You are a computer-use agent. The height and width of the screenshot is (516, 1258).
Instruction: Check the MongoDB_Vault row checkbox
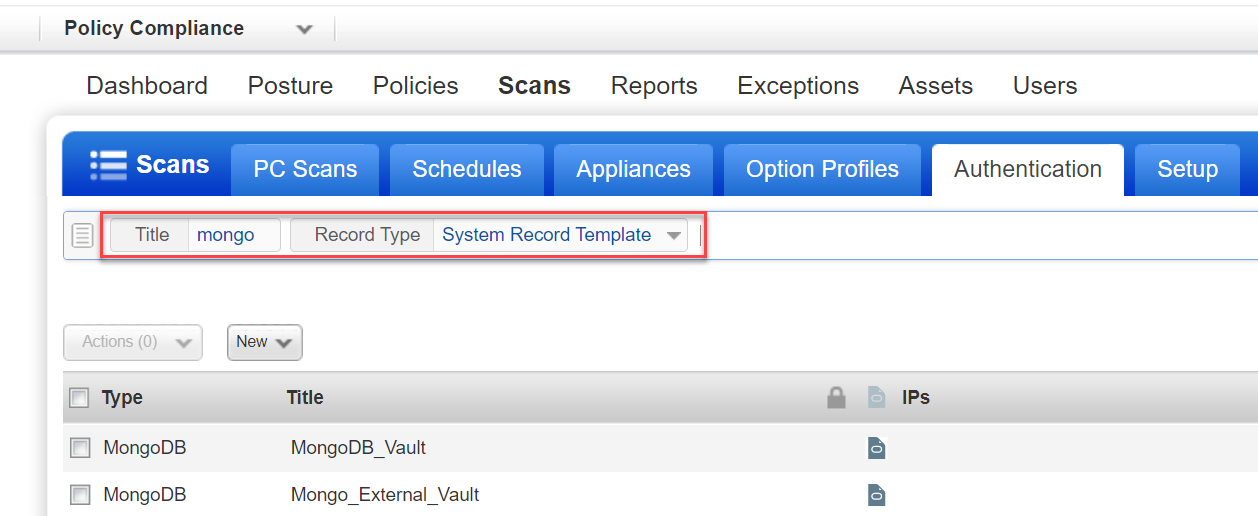point(80,448)
